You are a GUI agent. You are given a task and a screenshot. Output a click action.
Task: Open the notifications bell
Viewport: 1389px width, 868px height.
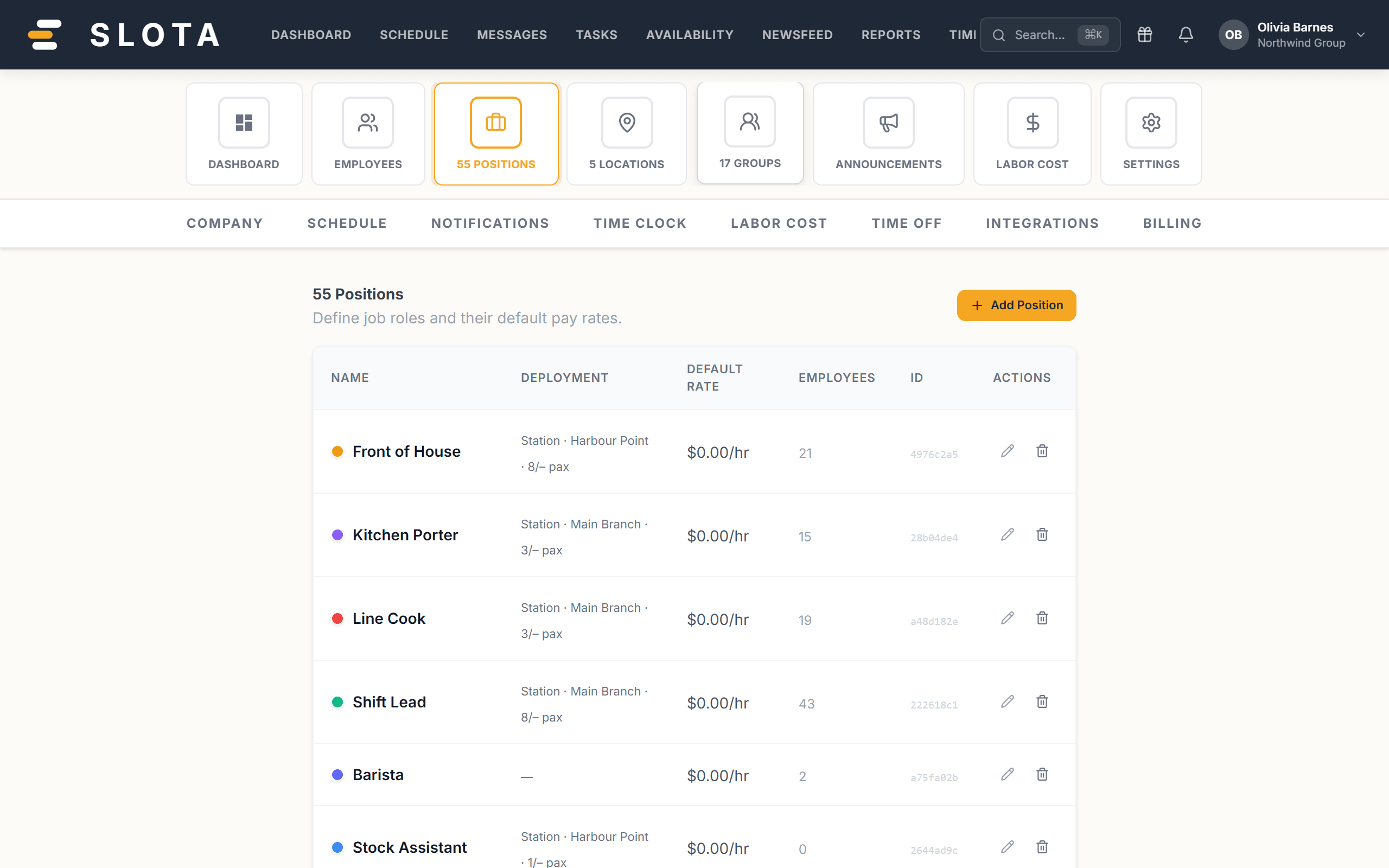click(1186, 34)
